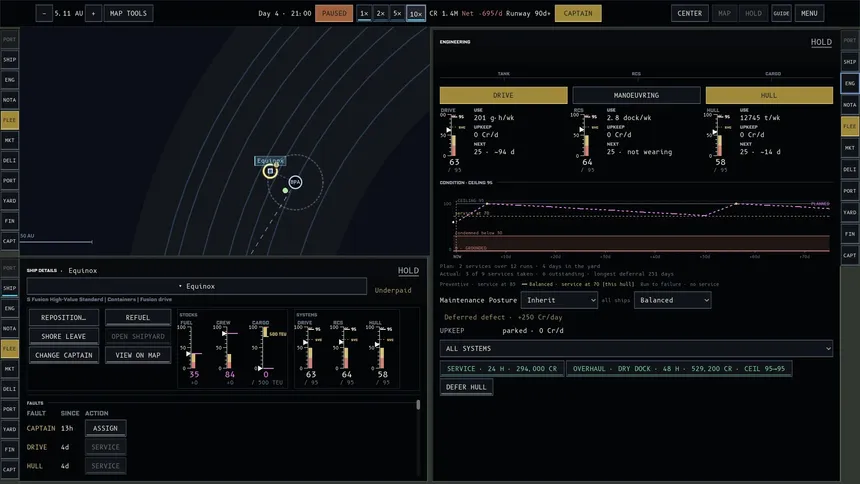Screen dimensions: 860x484
Task: Open CAPT tab in map panel sidebar
Action: [9, 241]
